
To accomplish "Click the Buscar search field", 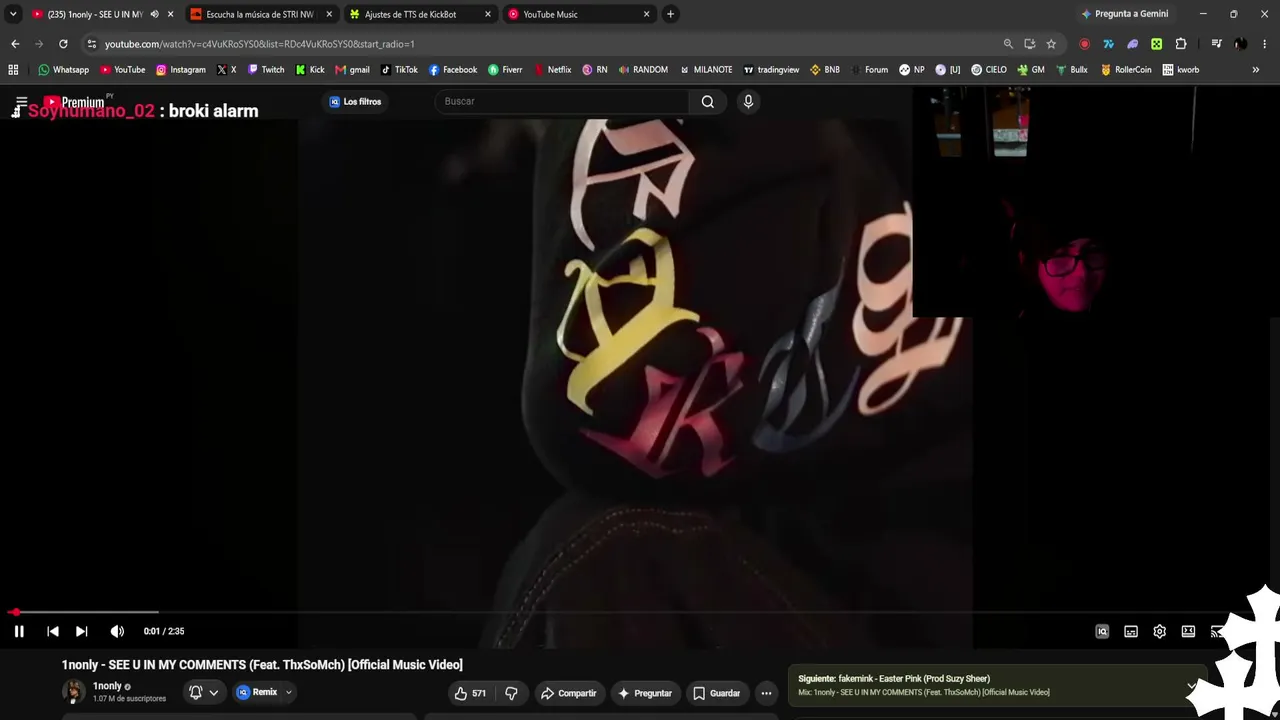I will tap(561, 101).
